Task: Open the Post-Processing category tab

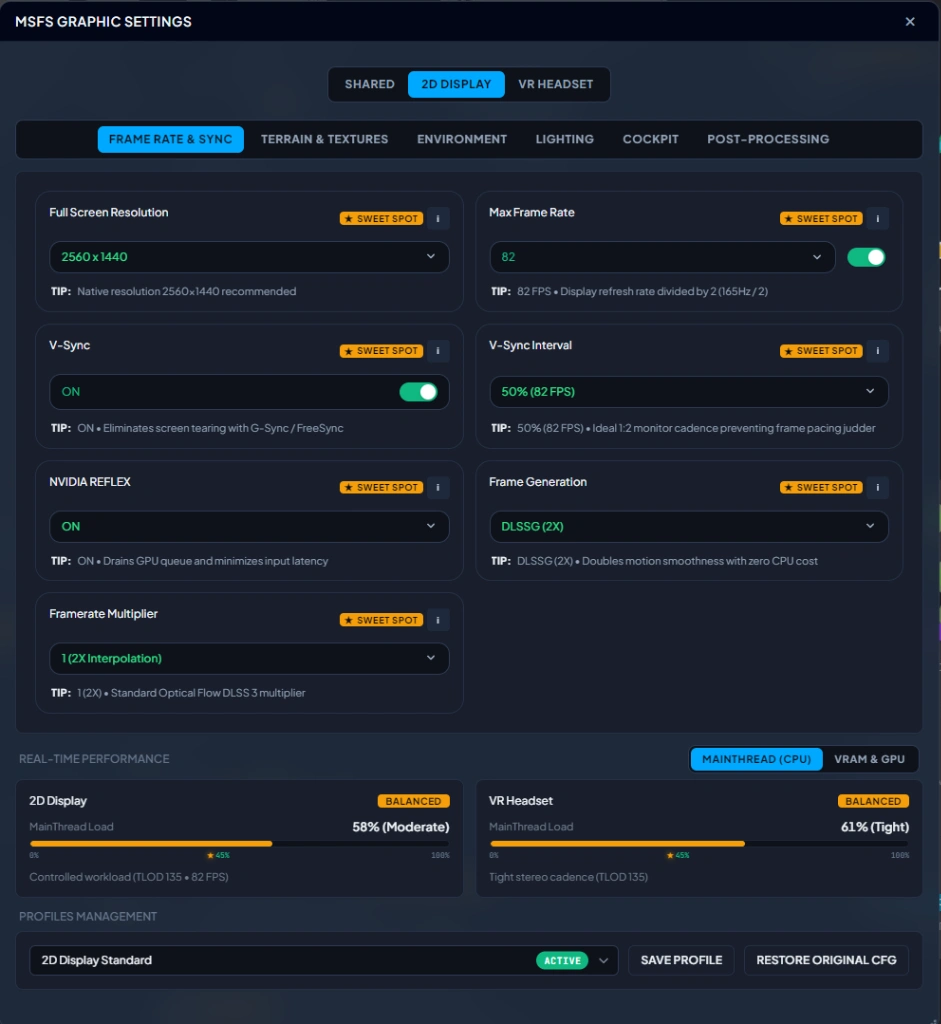Action: [768, 139]
